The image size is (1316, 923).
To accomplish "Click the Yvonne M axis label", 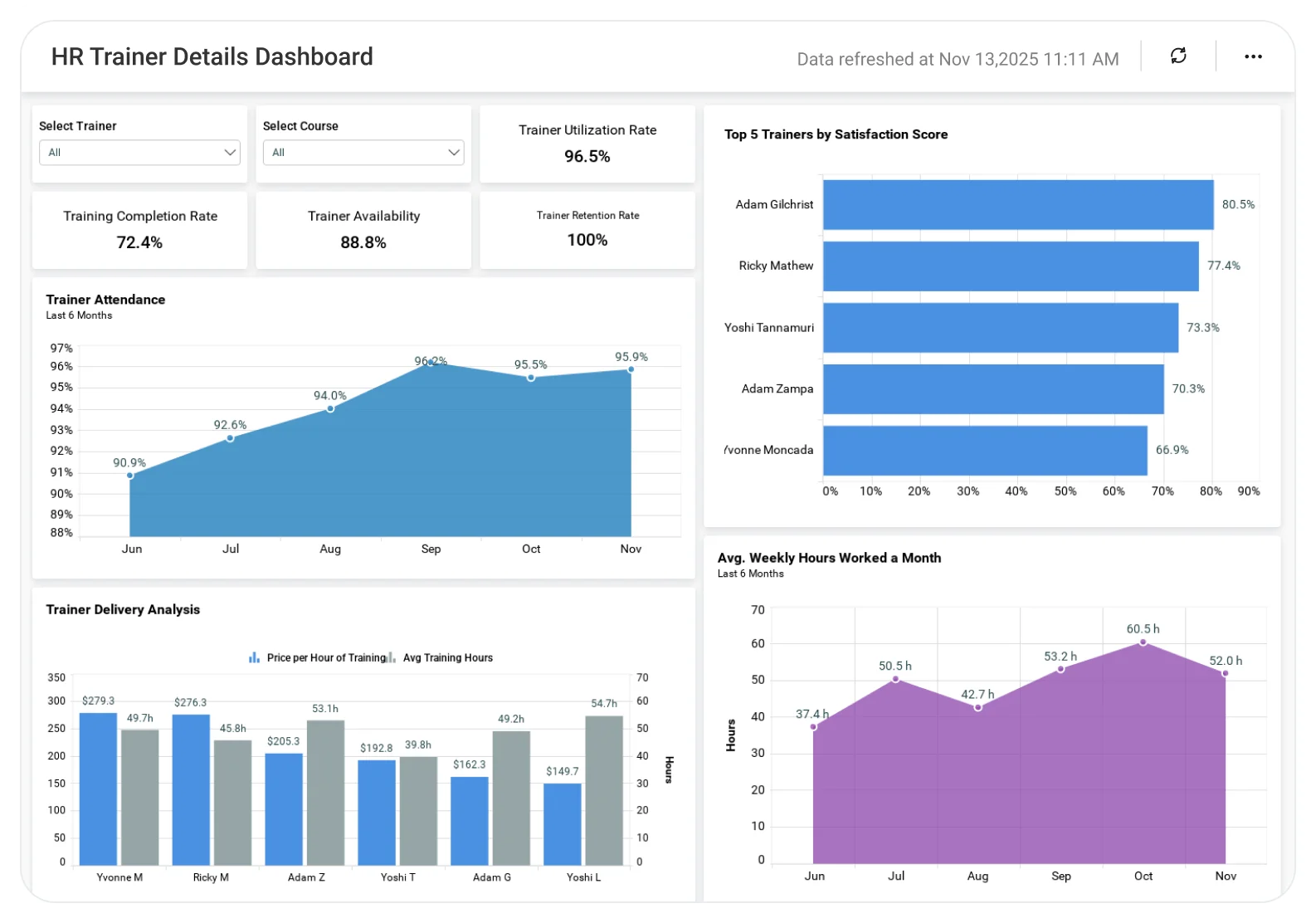I will (x=119, y=877).
